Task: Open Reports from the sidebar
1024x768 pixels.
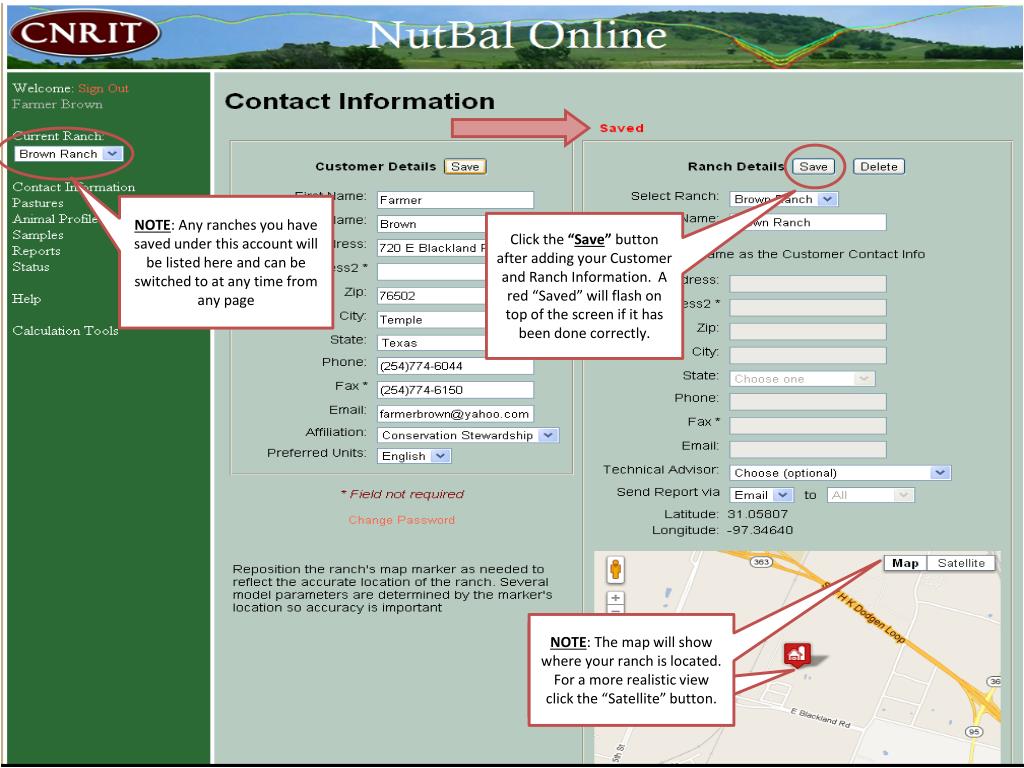Action: point(36,251)
